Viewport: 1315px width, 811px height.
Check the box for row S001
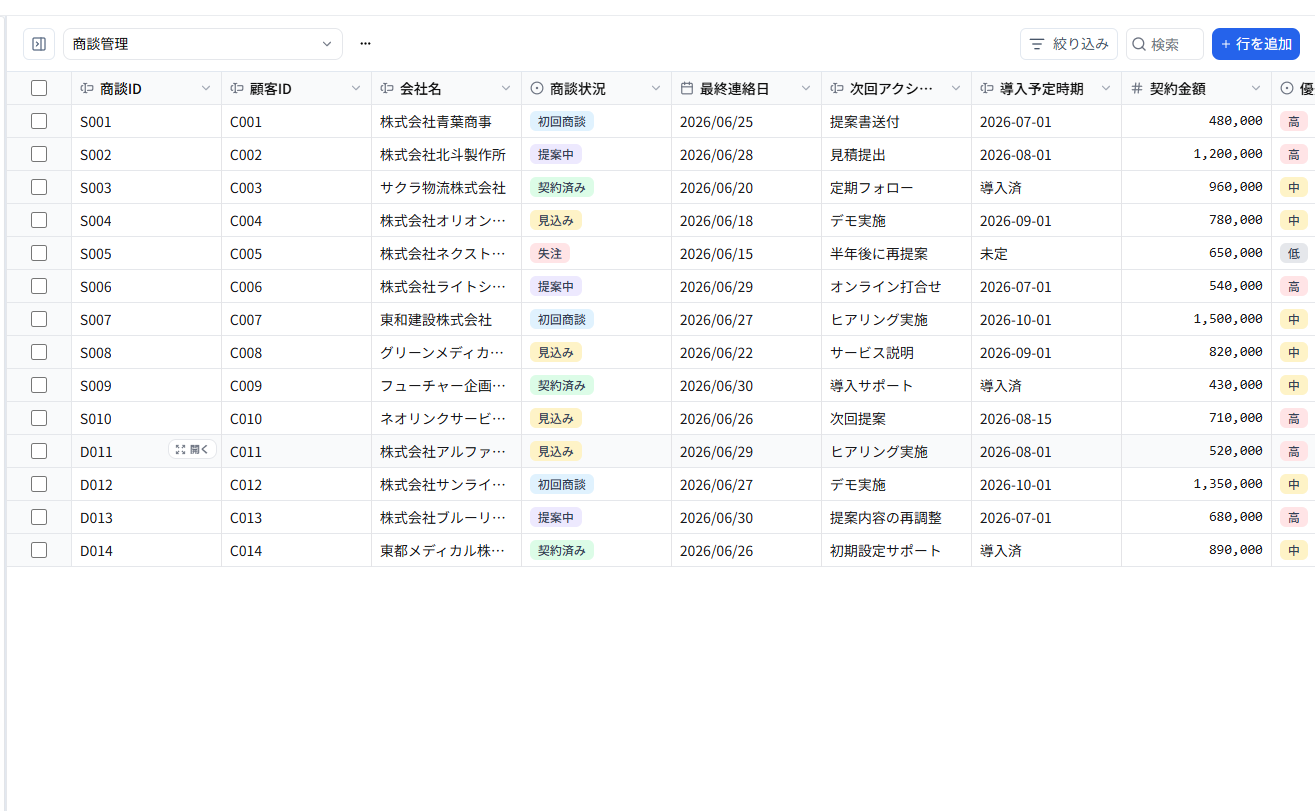pos(39,121)
